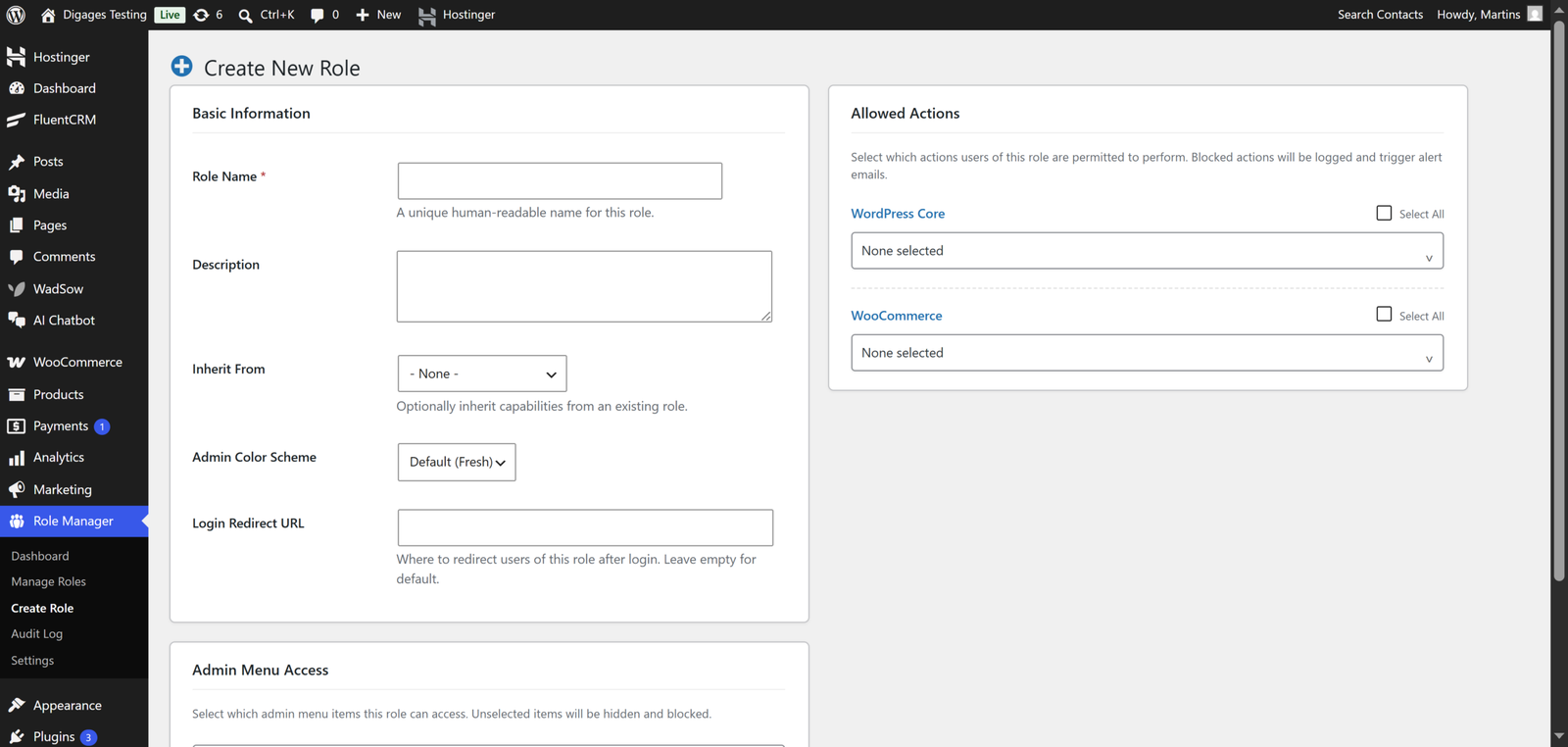
Task: Click the Role Name input field
Action: click(560, 180)
